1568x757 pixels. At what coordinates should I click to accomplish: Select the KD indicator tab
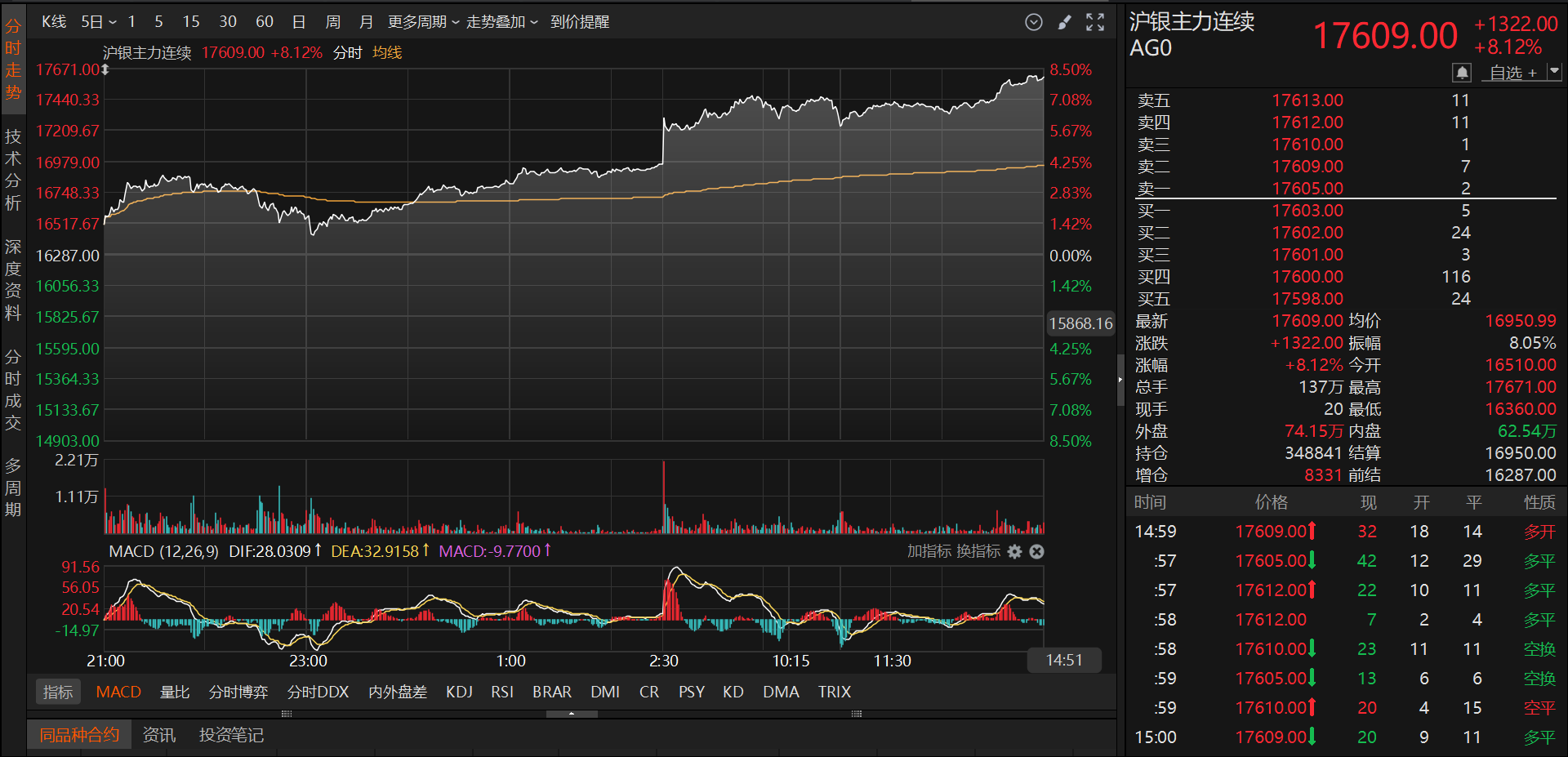coord(733,692)
